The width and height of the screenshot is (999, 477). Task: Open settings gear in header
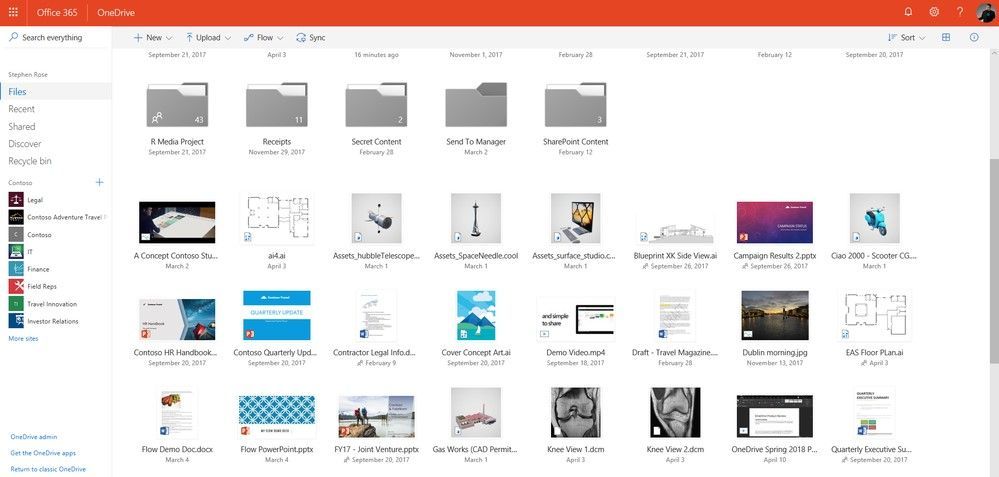[x=934, y=12]
